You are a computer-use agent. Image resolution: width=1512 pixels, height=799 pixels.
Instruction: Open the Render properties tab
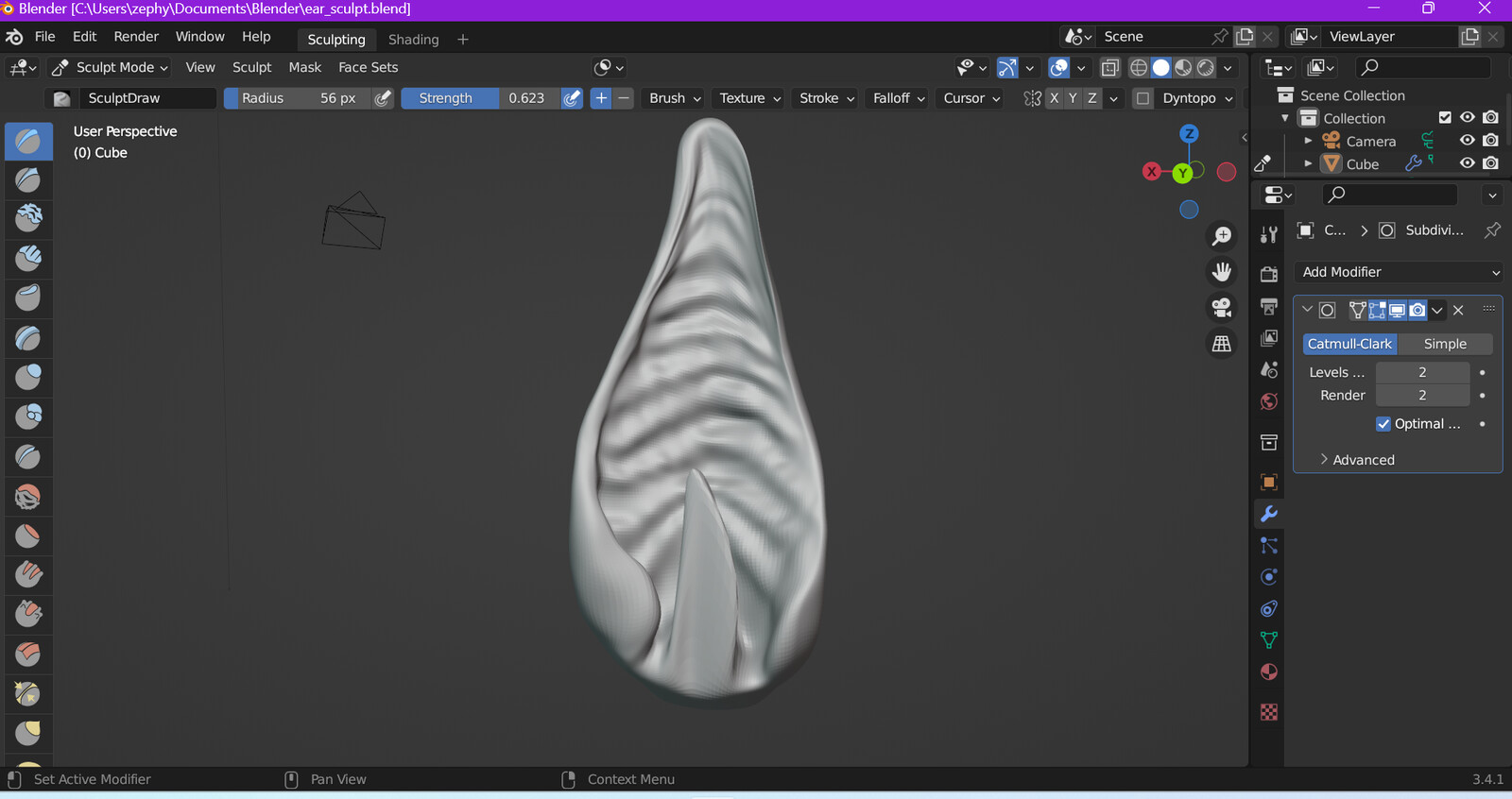[1269, 274]
